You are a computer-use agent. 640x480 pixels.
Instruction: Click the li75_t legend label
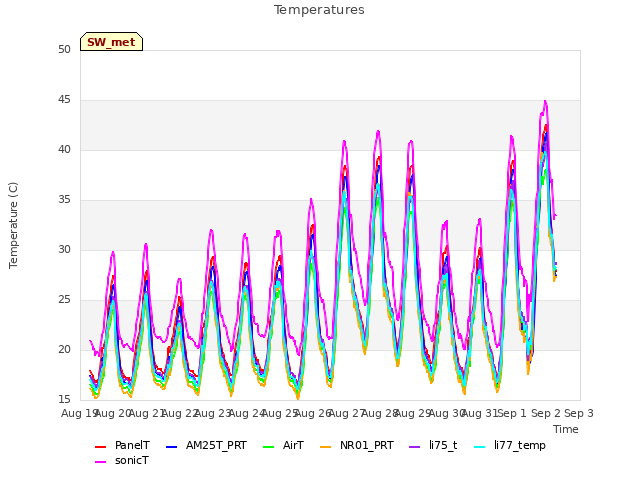tap(443, 445)
